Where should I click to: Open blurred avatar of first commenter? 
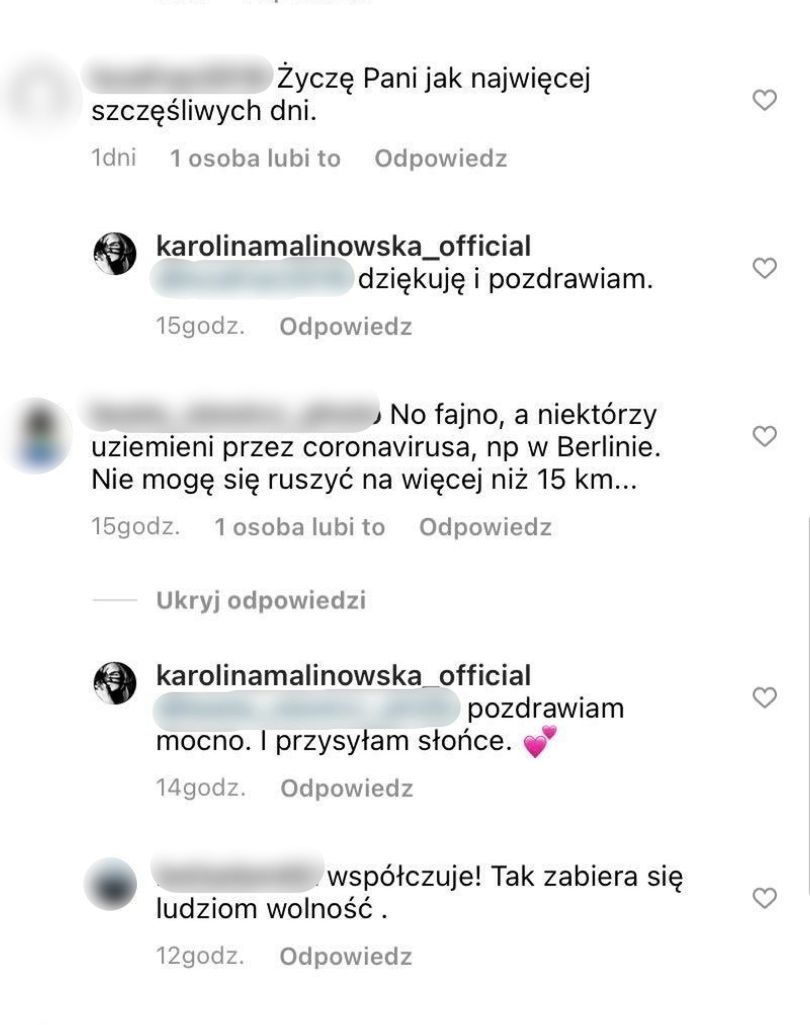coord(37,97)
